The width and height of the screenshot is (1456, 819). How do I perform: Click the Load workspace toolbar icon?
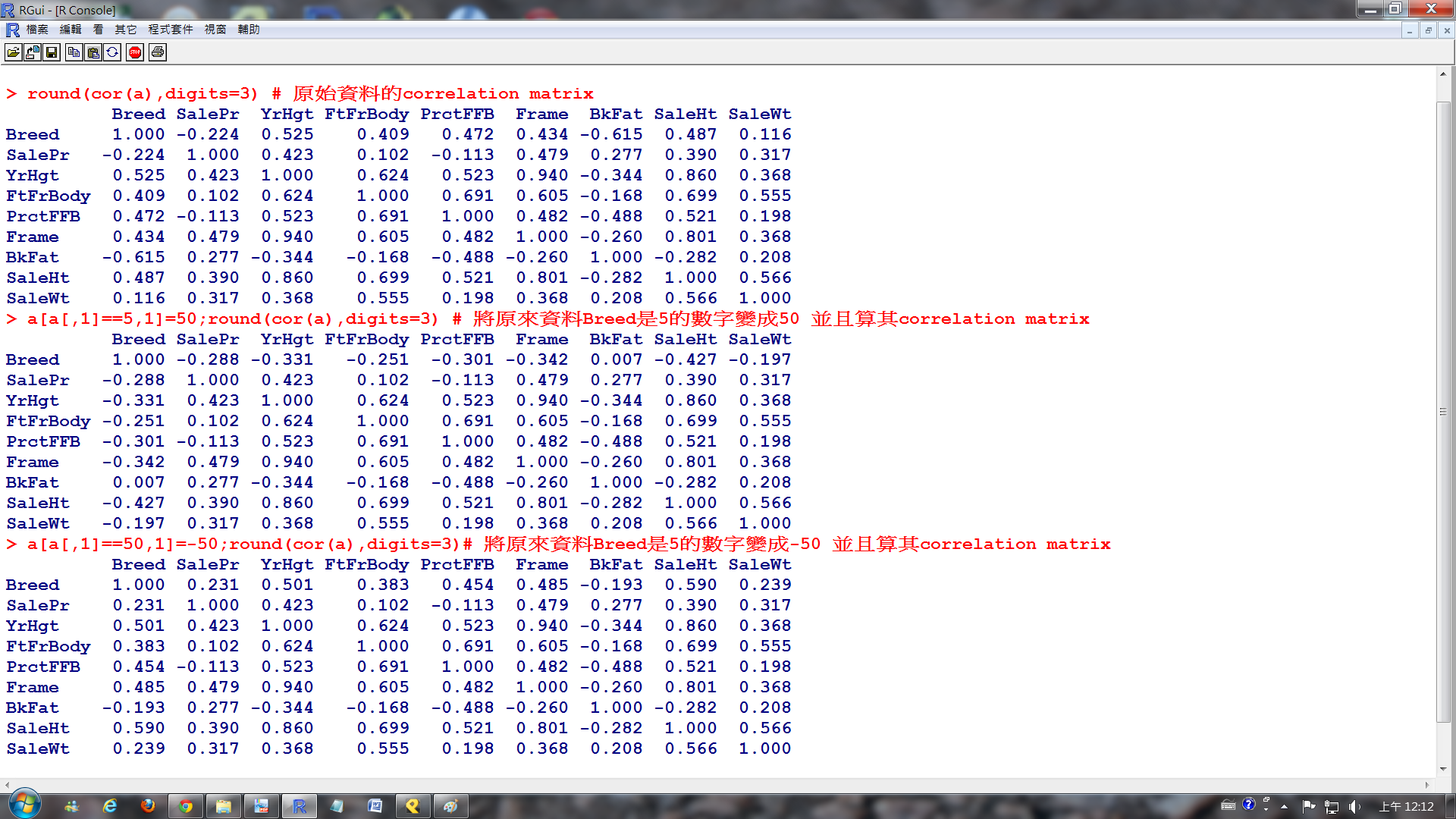tap(33, 52)
